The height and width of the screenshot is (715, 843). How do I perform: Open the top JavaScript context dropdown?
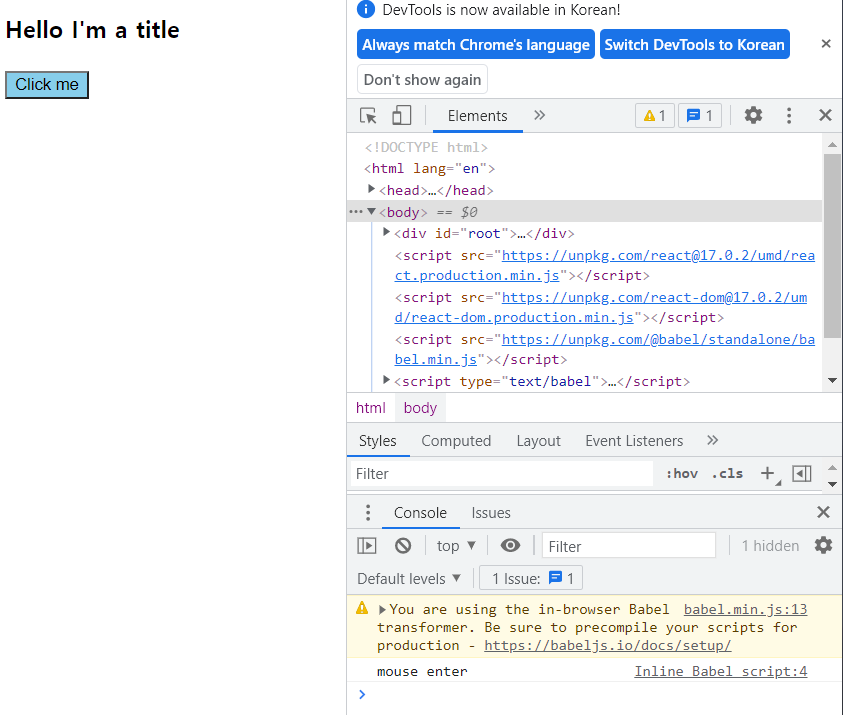click(456, 546)
